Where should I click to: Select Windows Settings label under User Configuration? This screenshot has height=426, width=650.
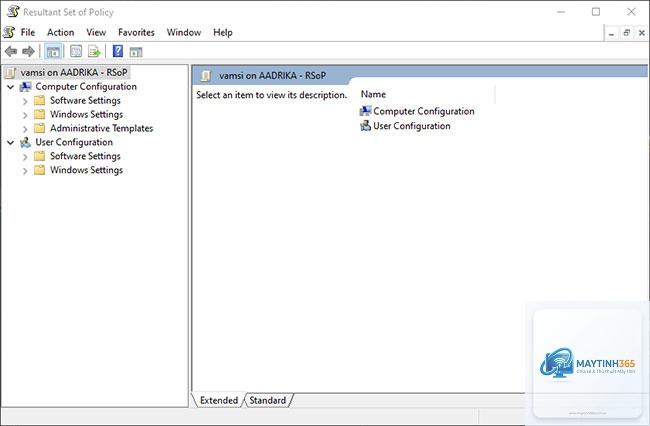86,170
